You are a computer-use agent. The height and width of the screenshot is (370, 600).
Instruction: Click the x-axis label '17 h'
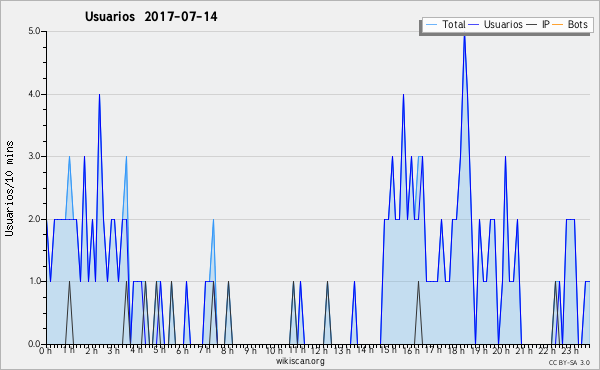pyautogui.click(x=433, y=350)
